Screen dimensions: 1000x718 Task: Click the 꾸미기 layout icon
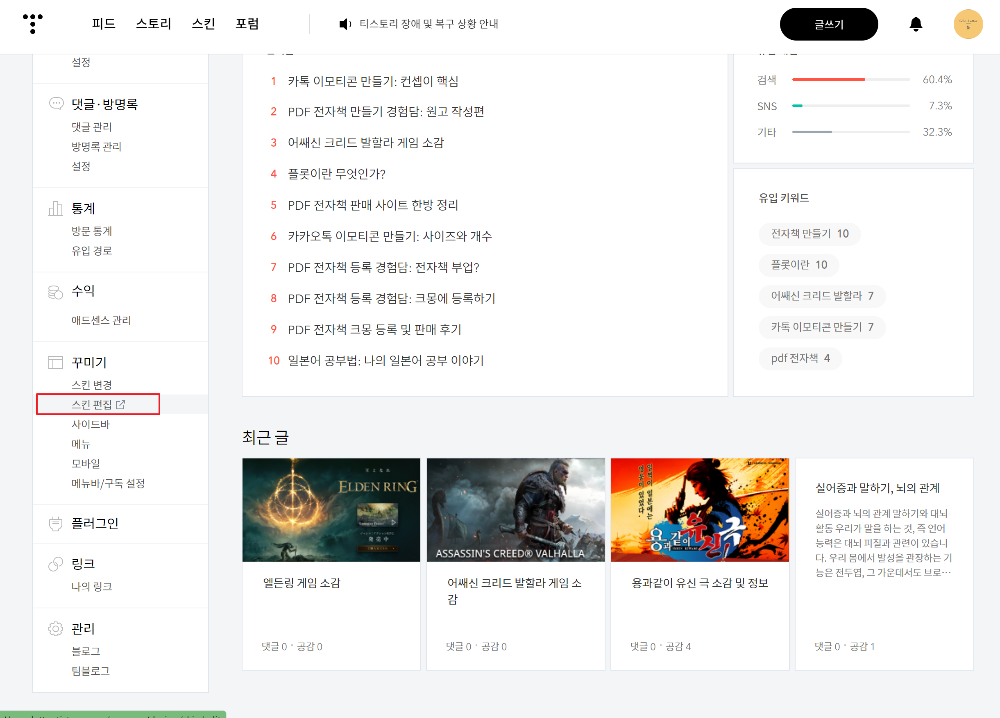(55, 362)
